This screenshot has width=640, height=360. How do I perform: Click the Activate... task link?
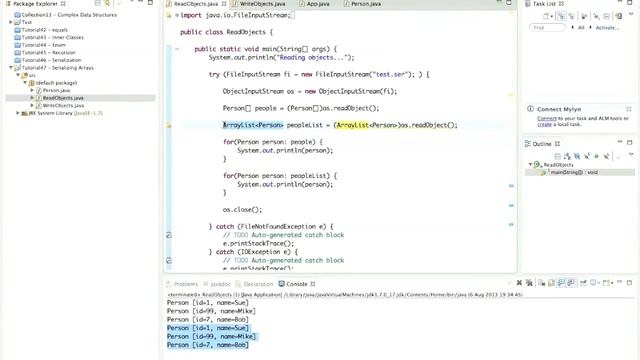[x=607, y=28]
